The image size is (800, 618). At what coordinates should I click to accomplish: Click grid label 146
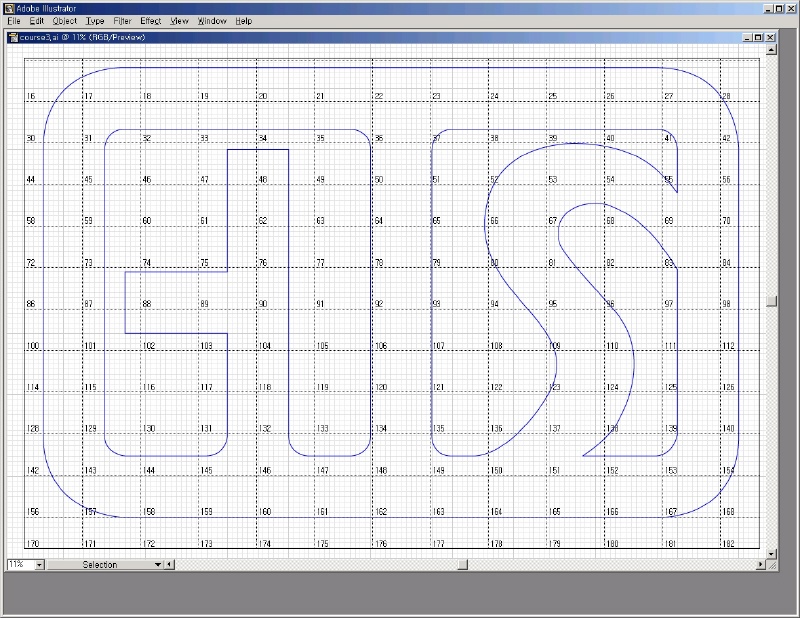tap(265, 471)
